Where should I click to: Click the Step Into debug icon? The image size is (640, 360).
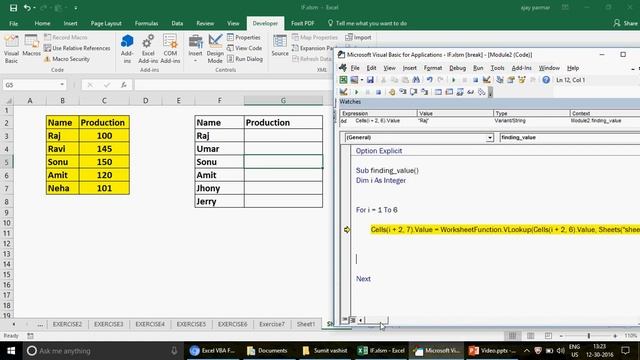click(403, 92)
